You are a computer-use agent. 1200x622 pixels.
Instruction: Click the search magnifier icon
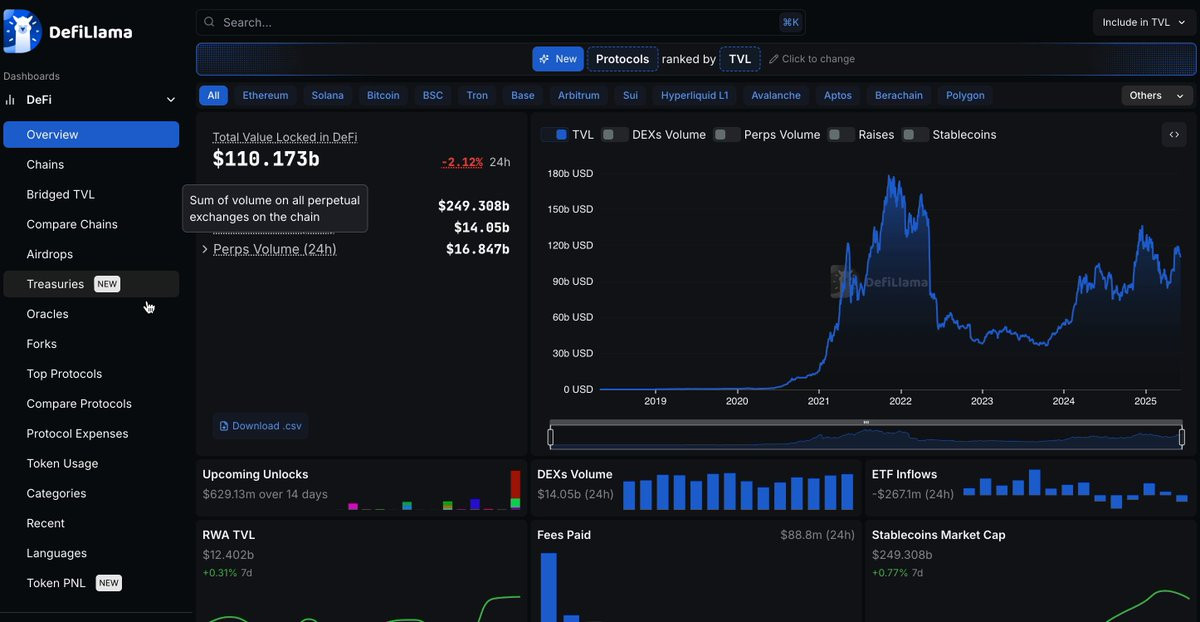click(x=209, y=22)
